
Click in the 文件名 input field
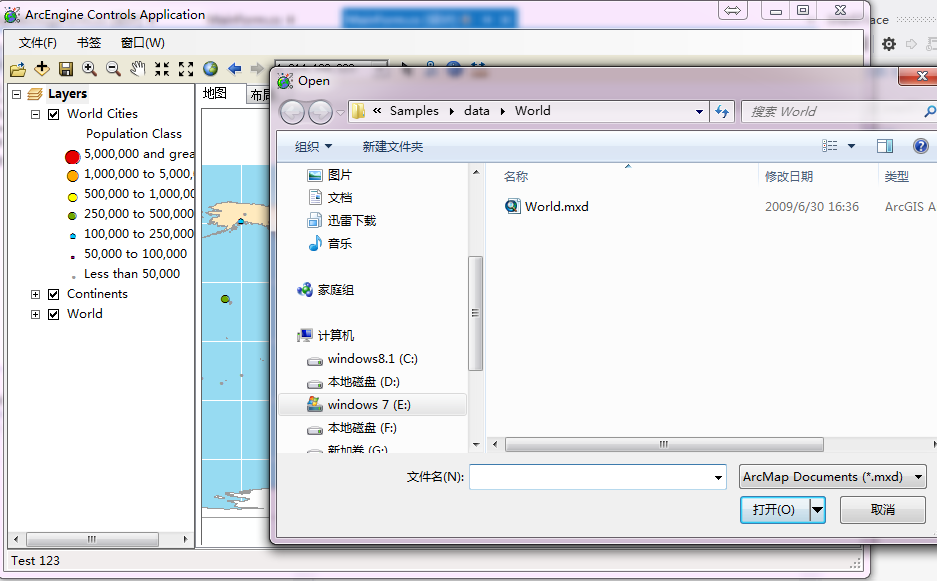[x=592, y=477]
